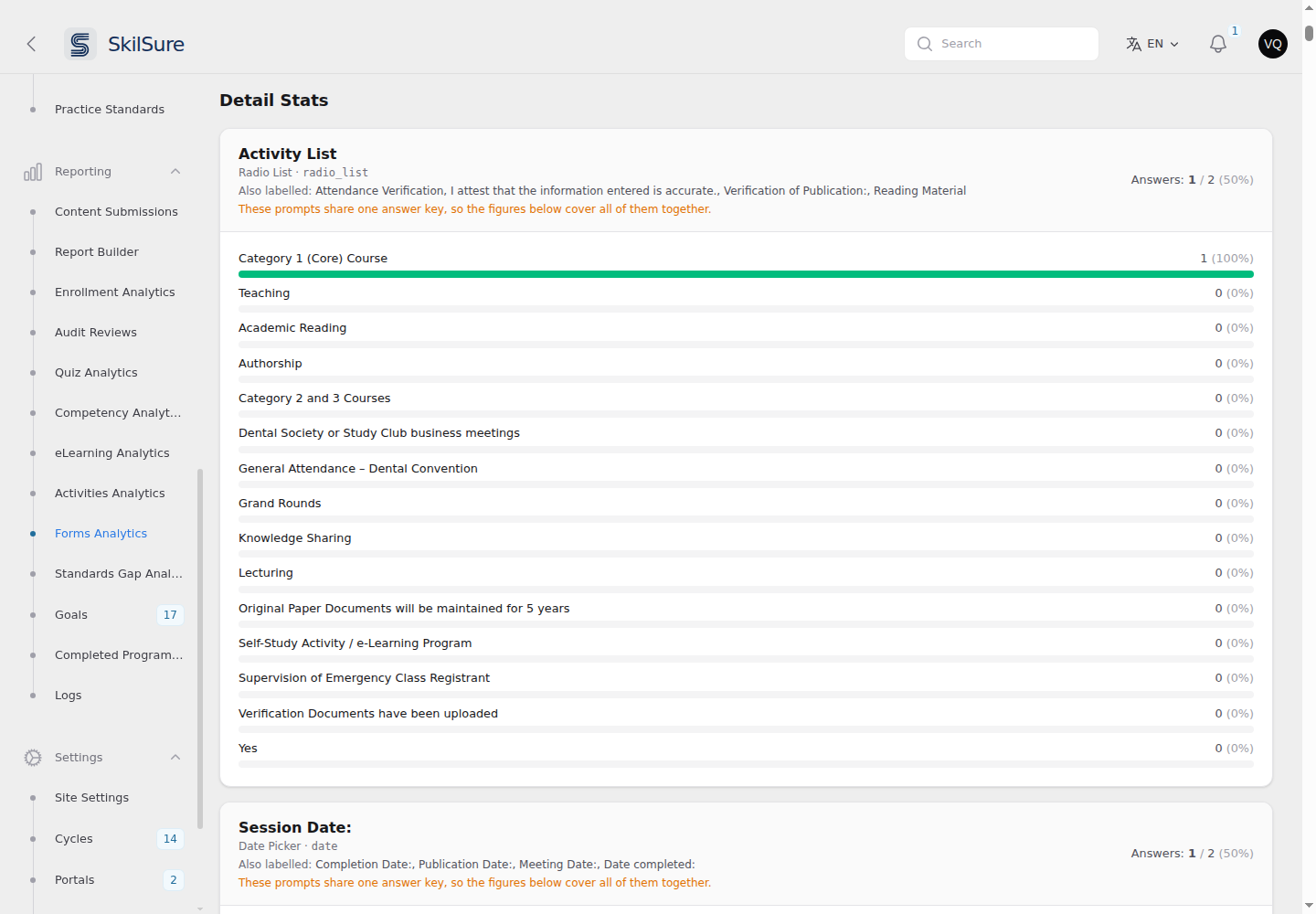
Task: View the Logs page
Action: 69,696
